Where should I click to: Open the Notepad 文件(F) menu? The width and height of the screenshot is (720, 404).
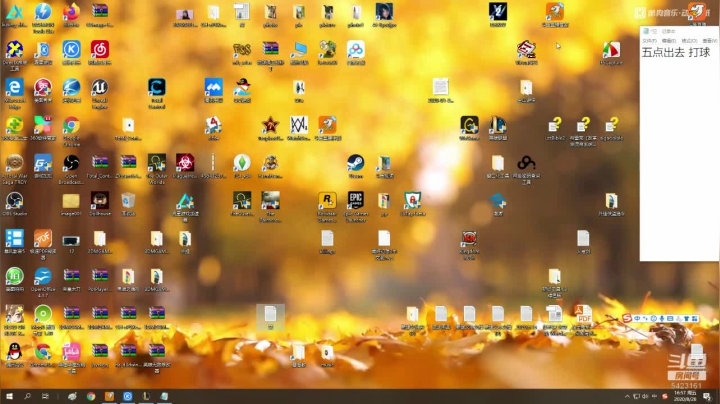coord(649,41)
